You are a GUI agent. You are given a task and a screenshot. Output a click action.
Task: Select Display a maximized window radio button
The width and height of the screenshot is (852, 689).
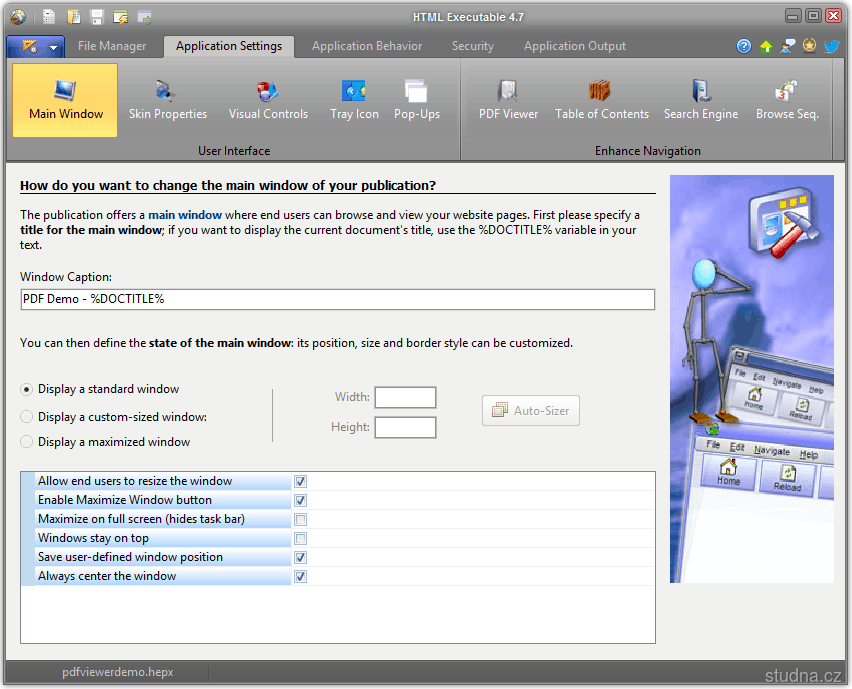(x=27, y=442)
